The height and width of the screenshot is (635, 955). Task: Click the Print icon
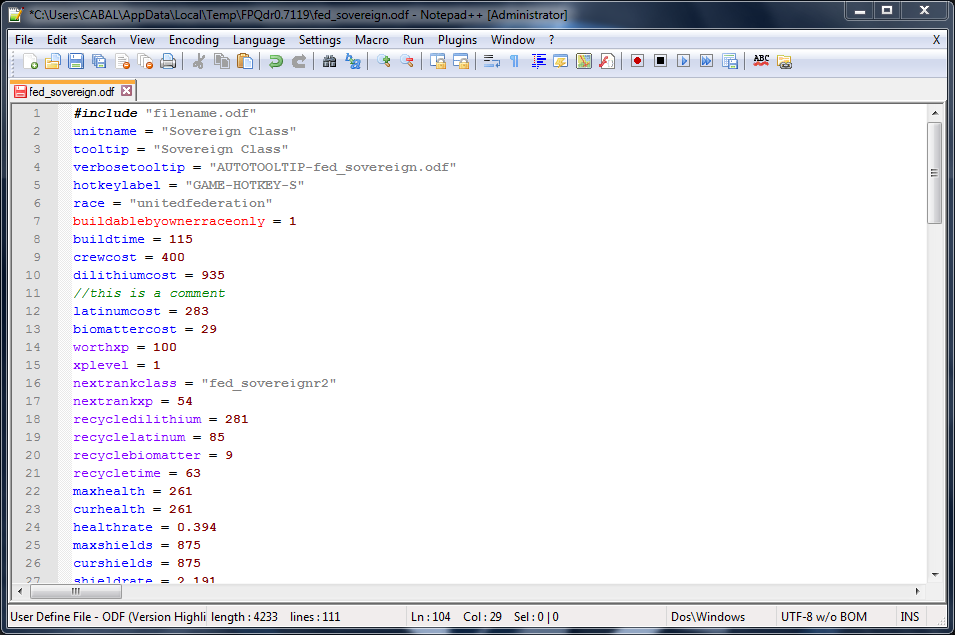(169, 61)
